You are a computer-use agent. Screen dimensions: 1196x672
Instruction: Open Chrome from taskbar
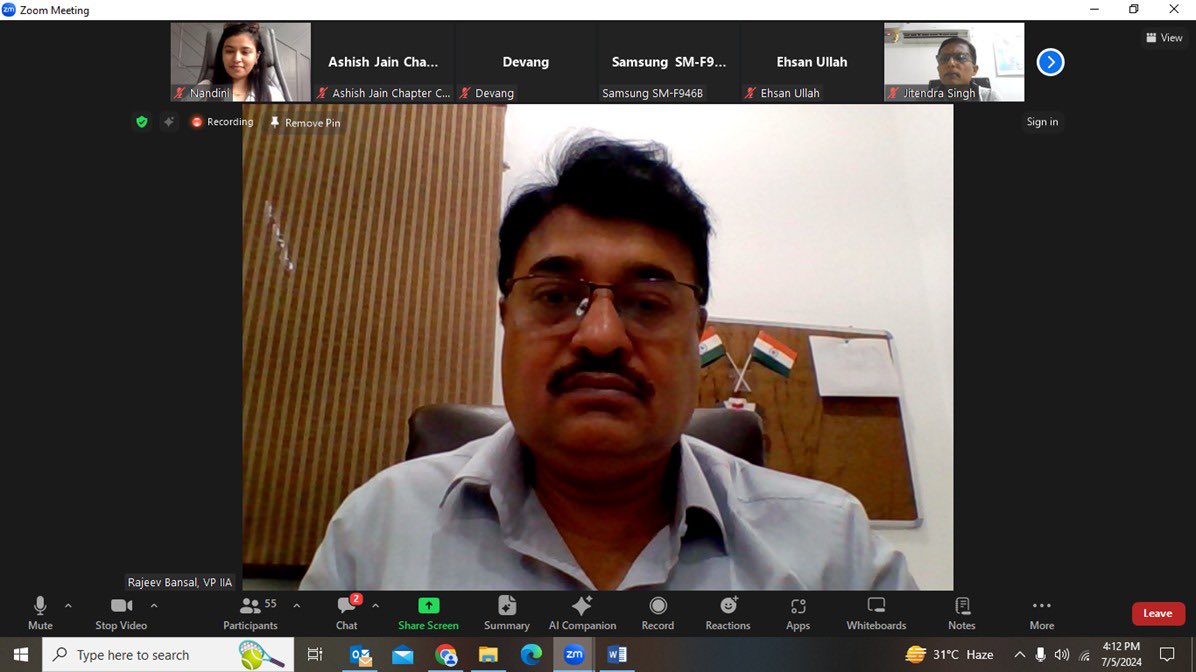click(x=446, y=654)
